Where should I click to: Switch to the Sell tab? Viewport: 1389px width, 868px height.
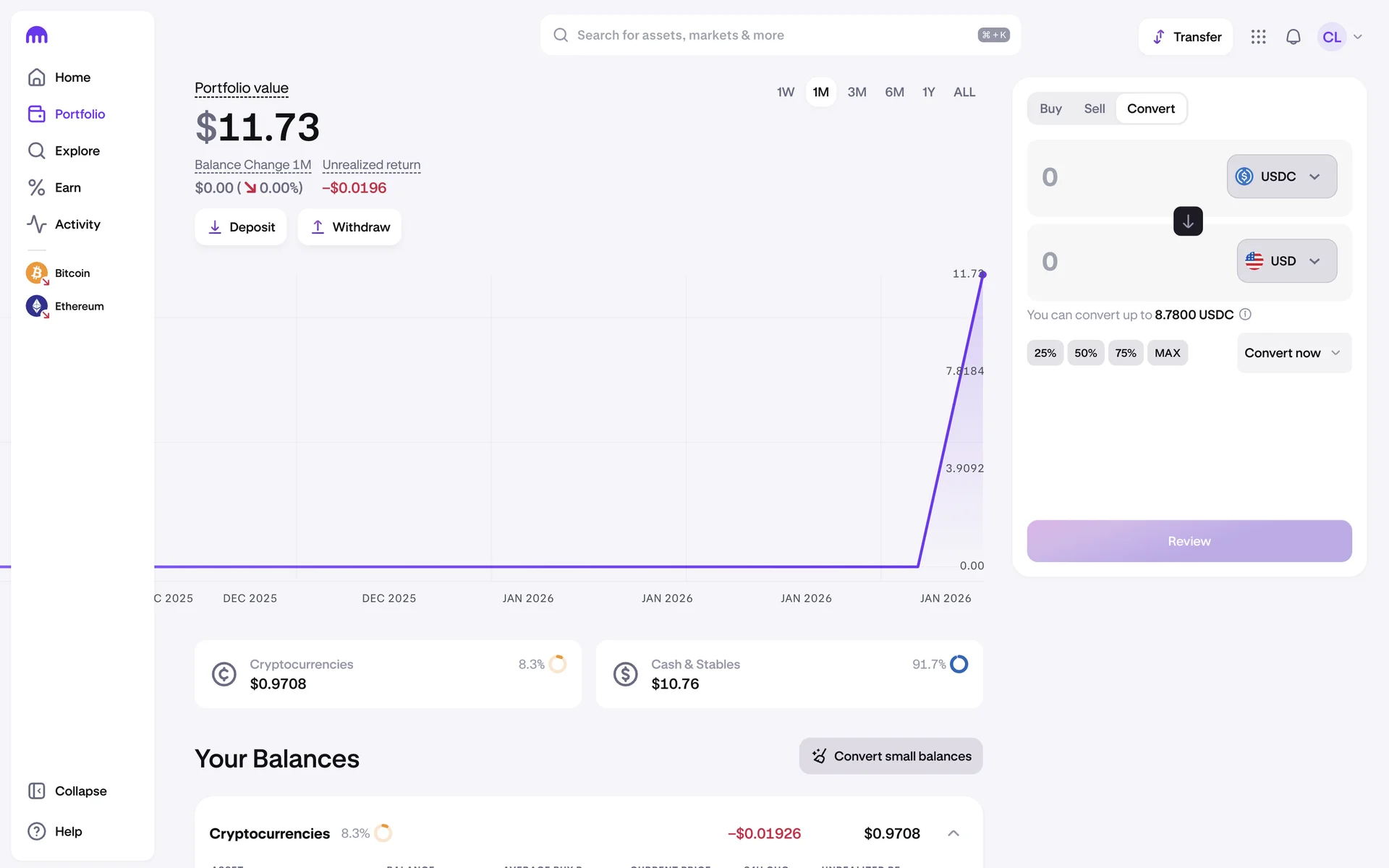click(x=1094, y=109)
